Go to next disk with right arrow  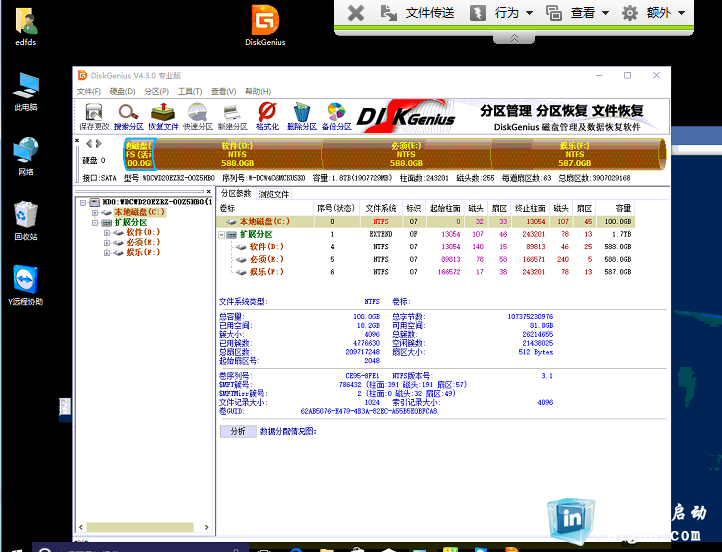[x=99, y=144]
